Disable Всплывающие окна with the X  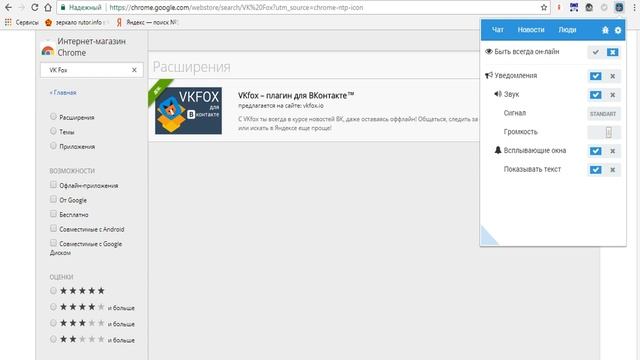[x=612, y=151]
